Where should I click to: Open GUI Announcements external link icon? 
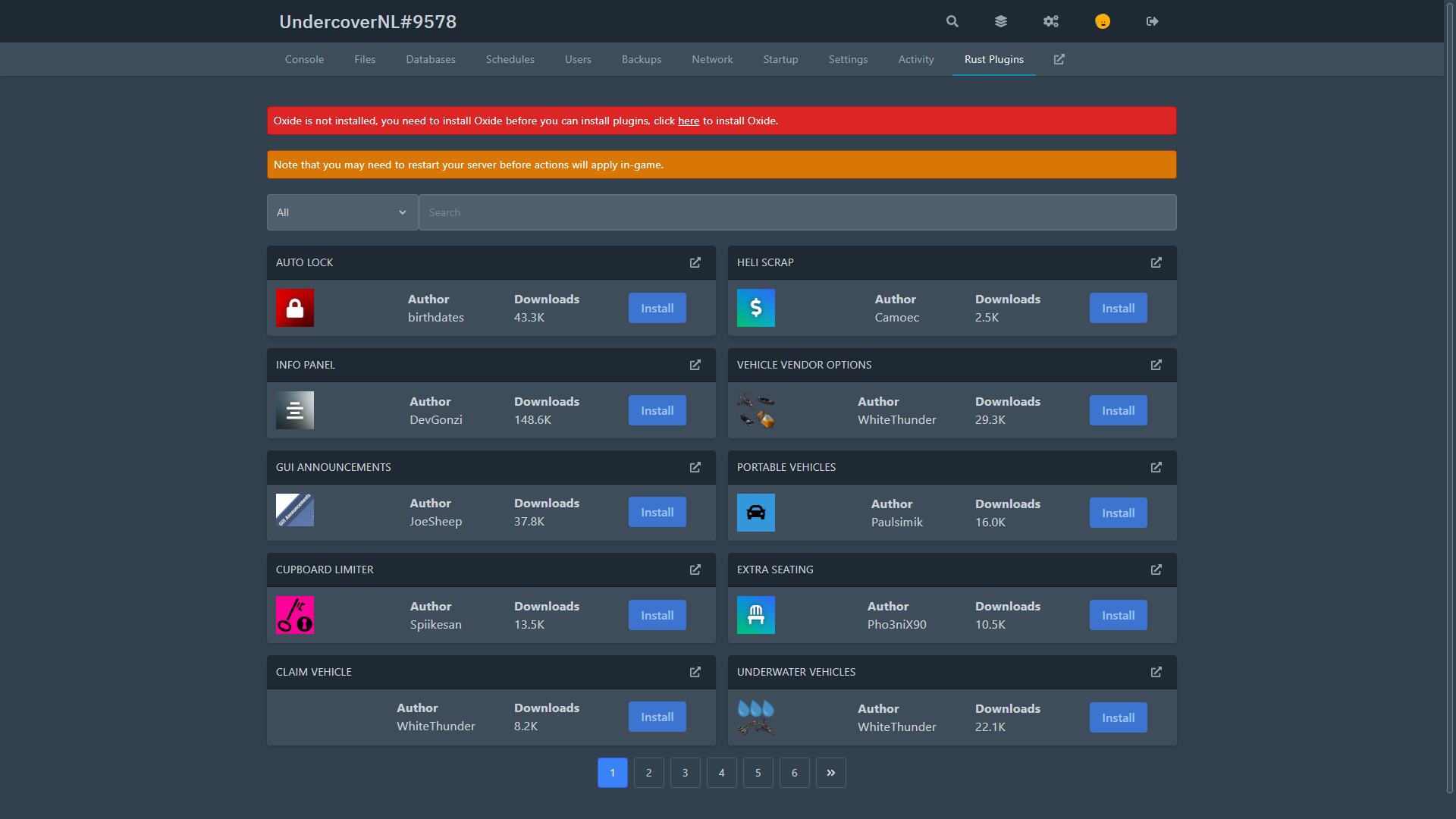[695, 467]
